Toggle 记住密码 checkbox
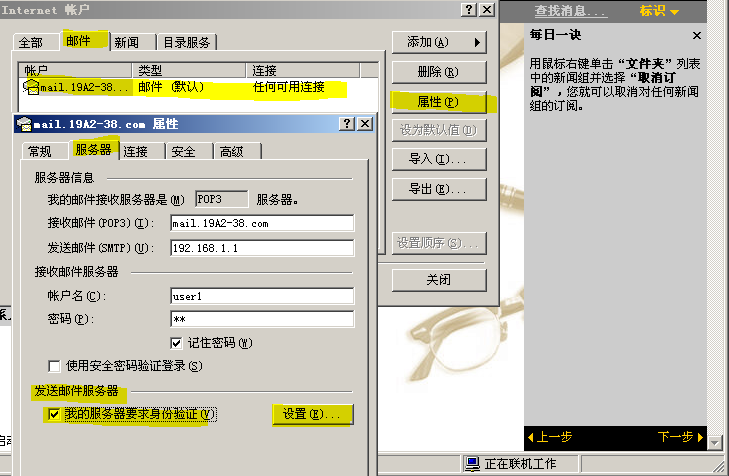The height and width of the screenshot is (476, 729). point(176,343)
